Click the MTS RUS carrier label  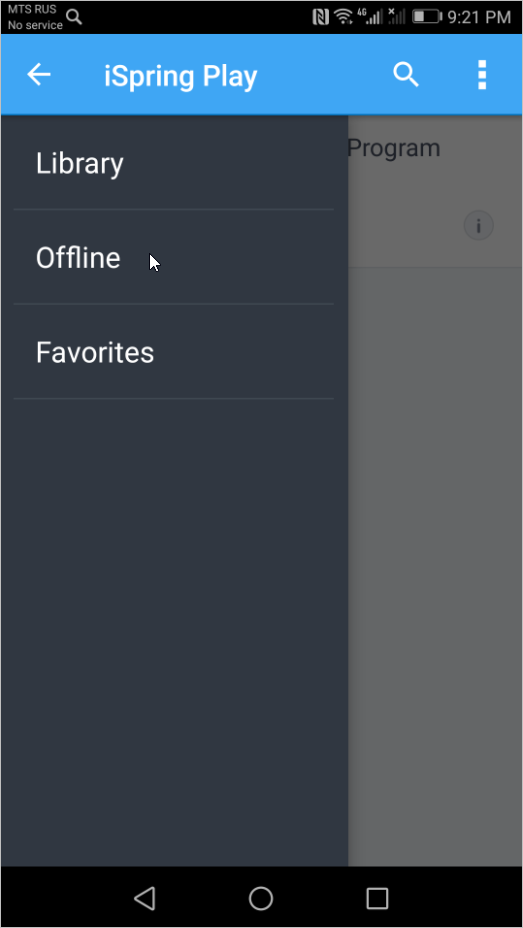(x=32, y=9)
